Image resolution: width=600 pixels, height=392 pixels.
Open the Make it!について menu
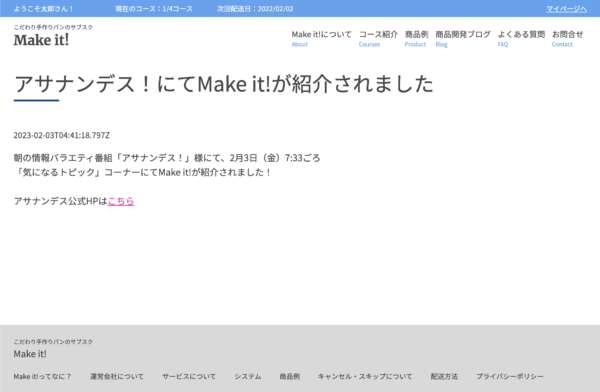coord(321,39)
